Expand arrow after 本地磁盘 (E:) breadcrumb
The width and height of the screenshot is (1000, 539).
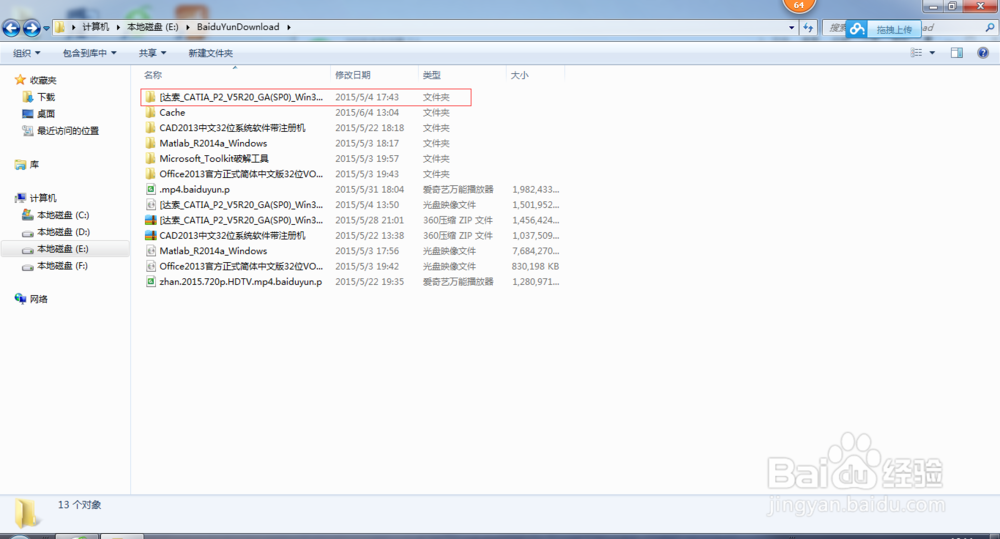tap(188, 27)
